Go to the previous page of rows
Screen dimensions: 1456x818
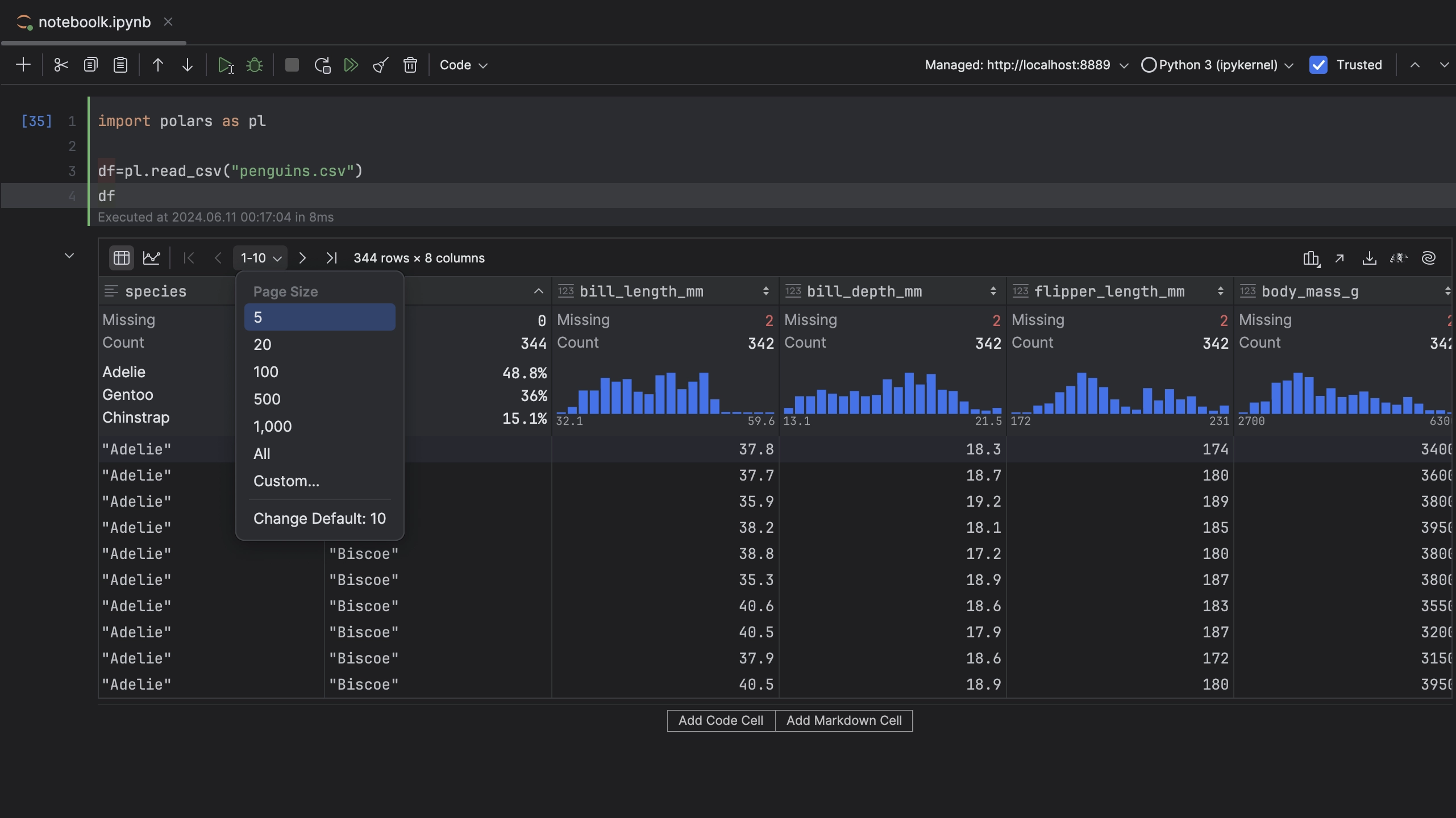pos(218,258)
